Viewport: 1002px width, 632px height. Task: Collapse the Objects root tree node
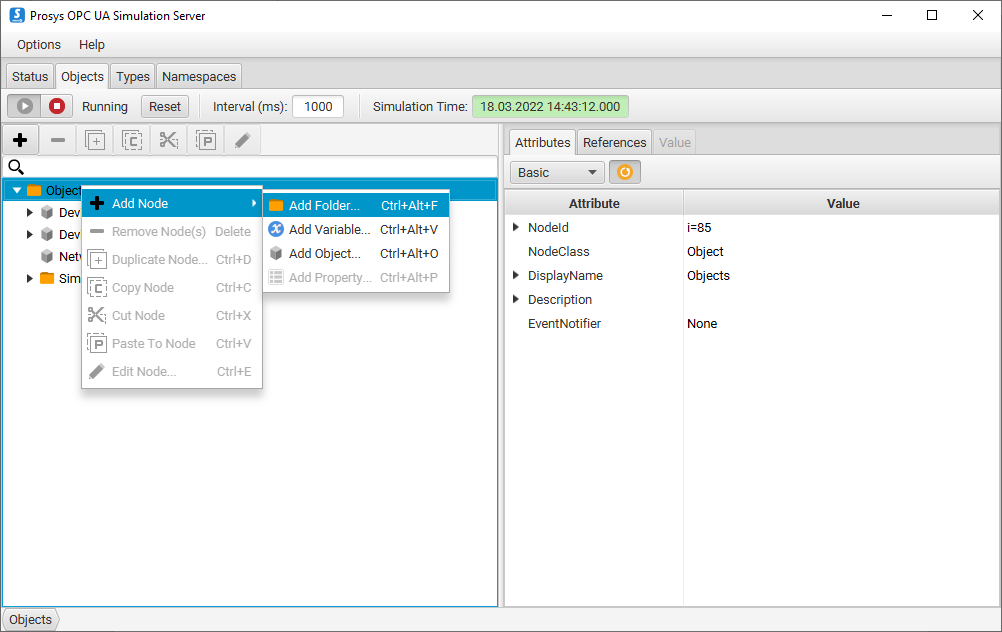17,190
